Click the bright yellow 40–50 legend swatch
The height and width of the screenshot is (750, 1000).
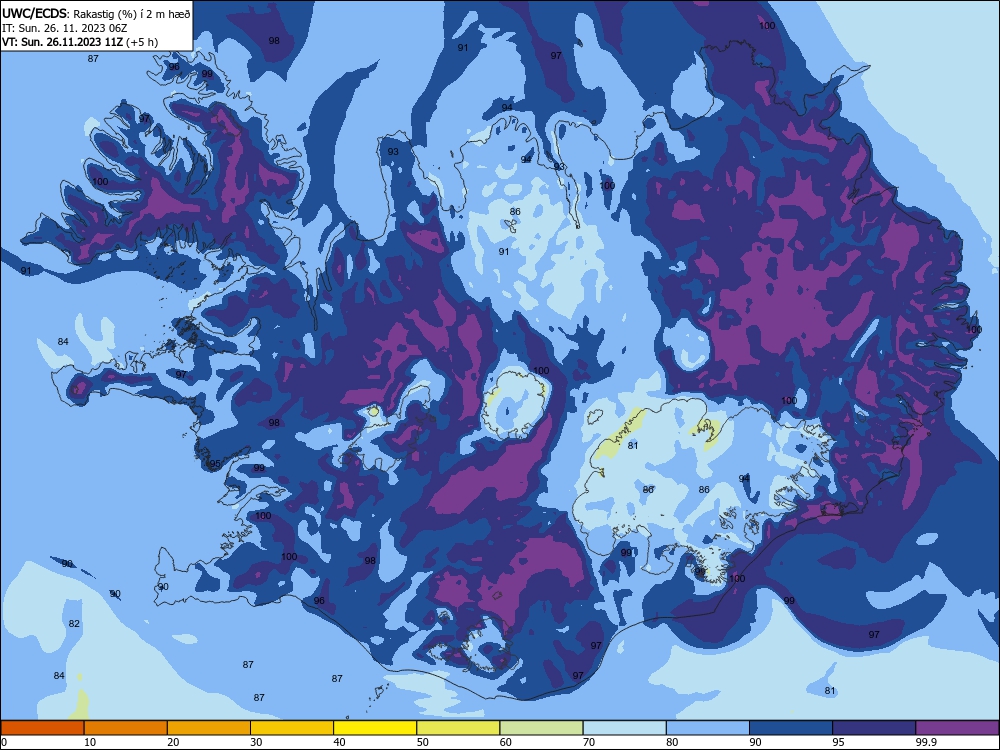[x=375, y=728]
